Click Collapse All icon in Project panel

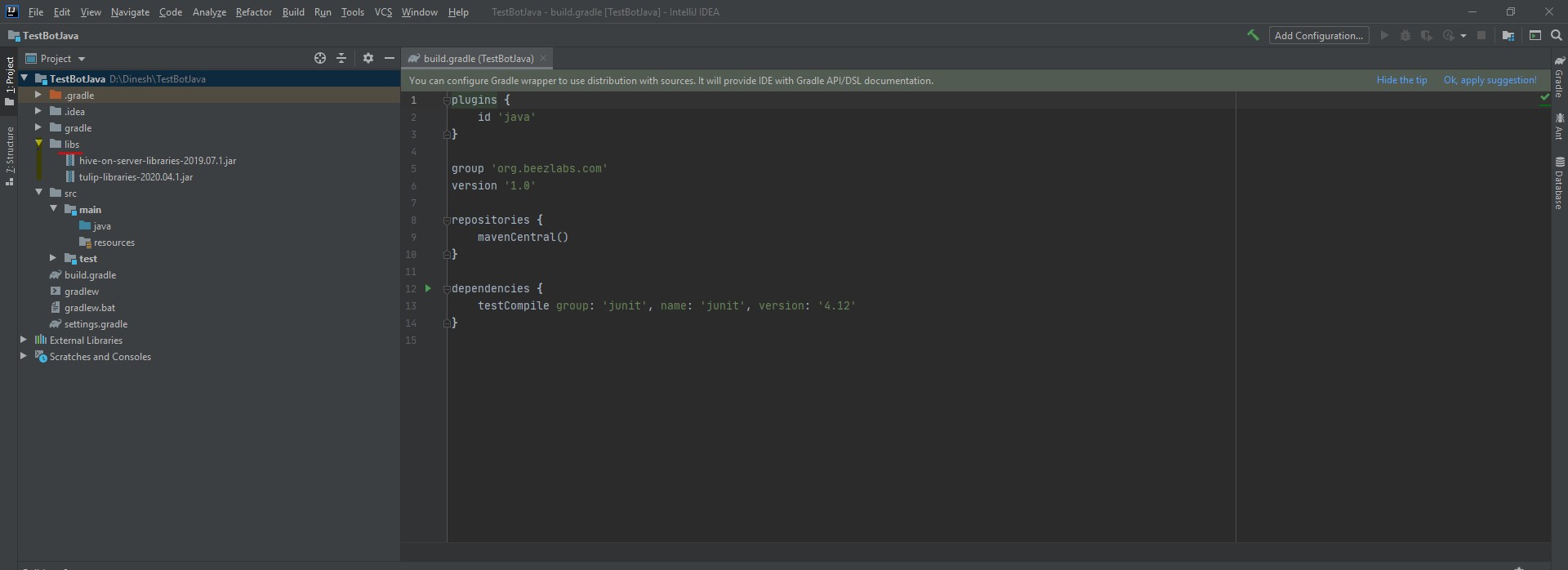[341, 58]
